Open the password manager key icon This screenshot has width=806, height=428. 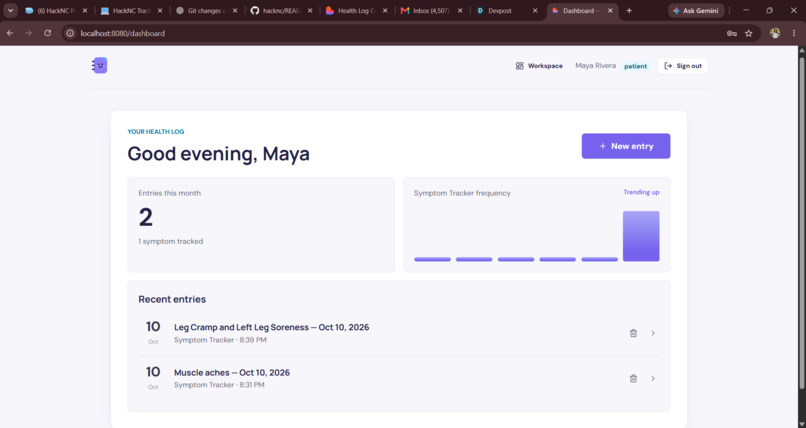point(731,33)
